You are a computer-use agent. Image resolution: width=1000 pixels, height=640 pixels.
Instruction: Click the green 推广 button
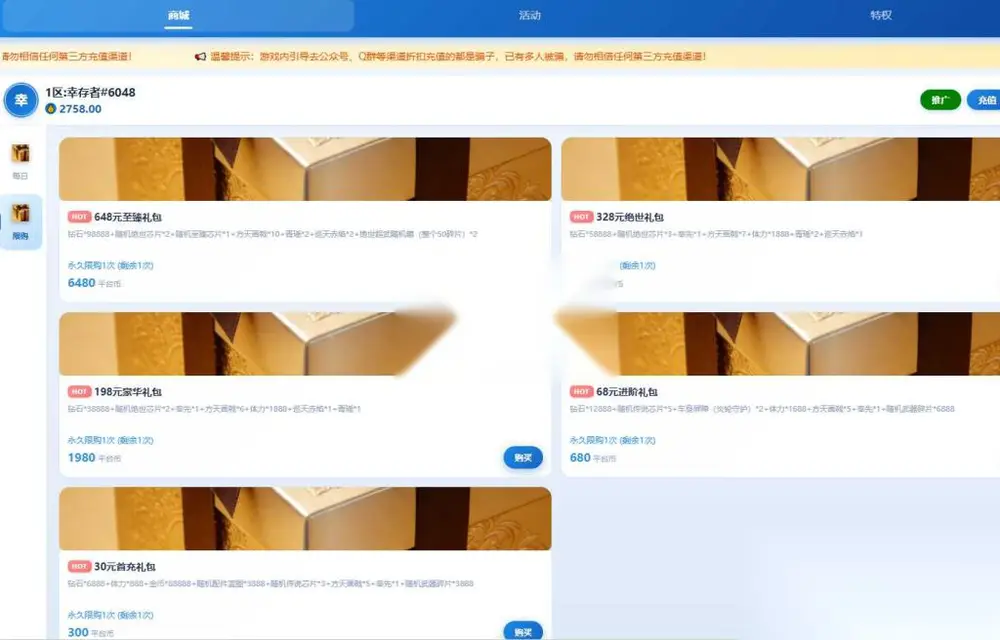pos(940,100)
